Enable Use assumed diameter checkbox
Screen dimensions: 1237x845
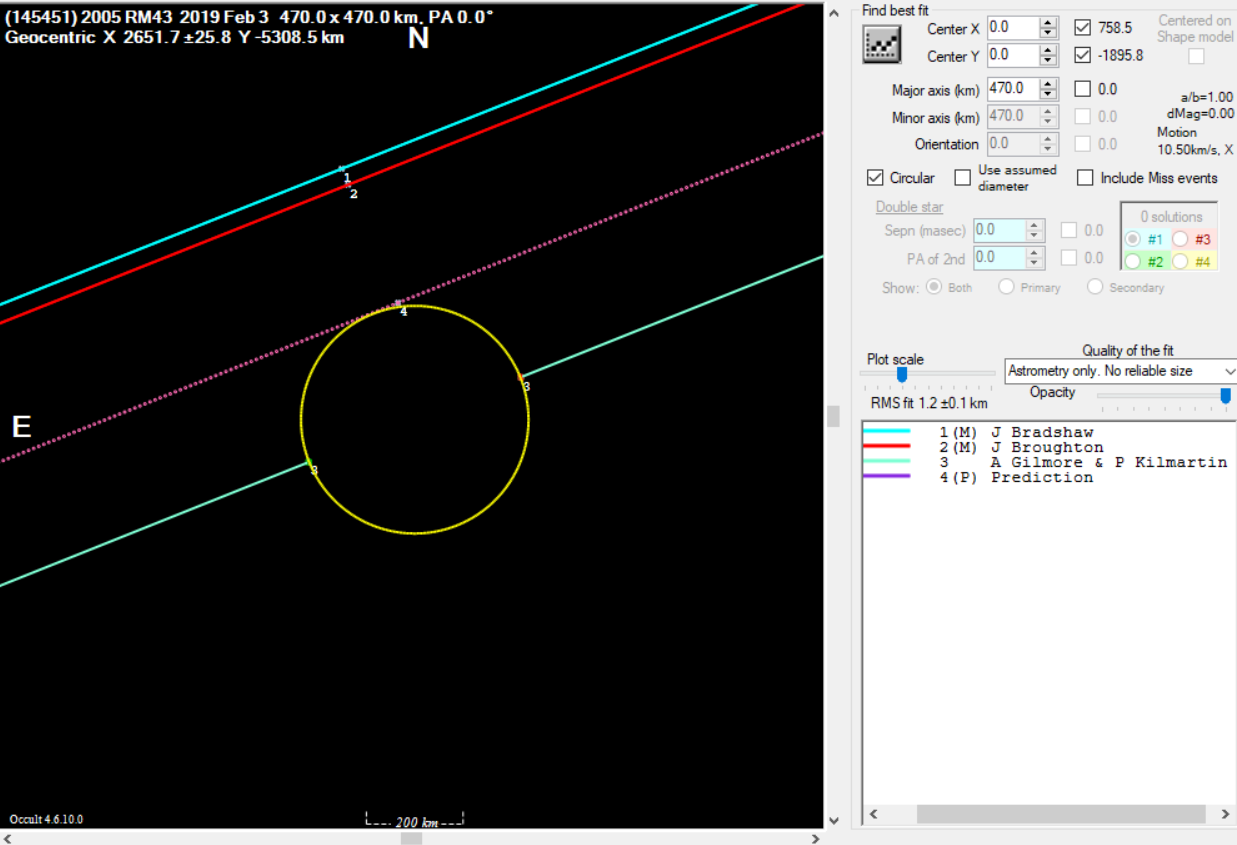(x=962, y=178)
